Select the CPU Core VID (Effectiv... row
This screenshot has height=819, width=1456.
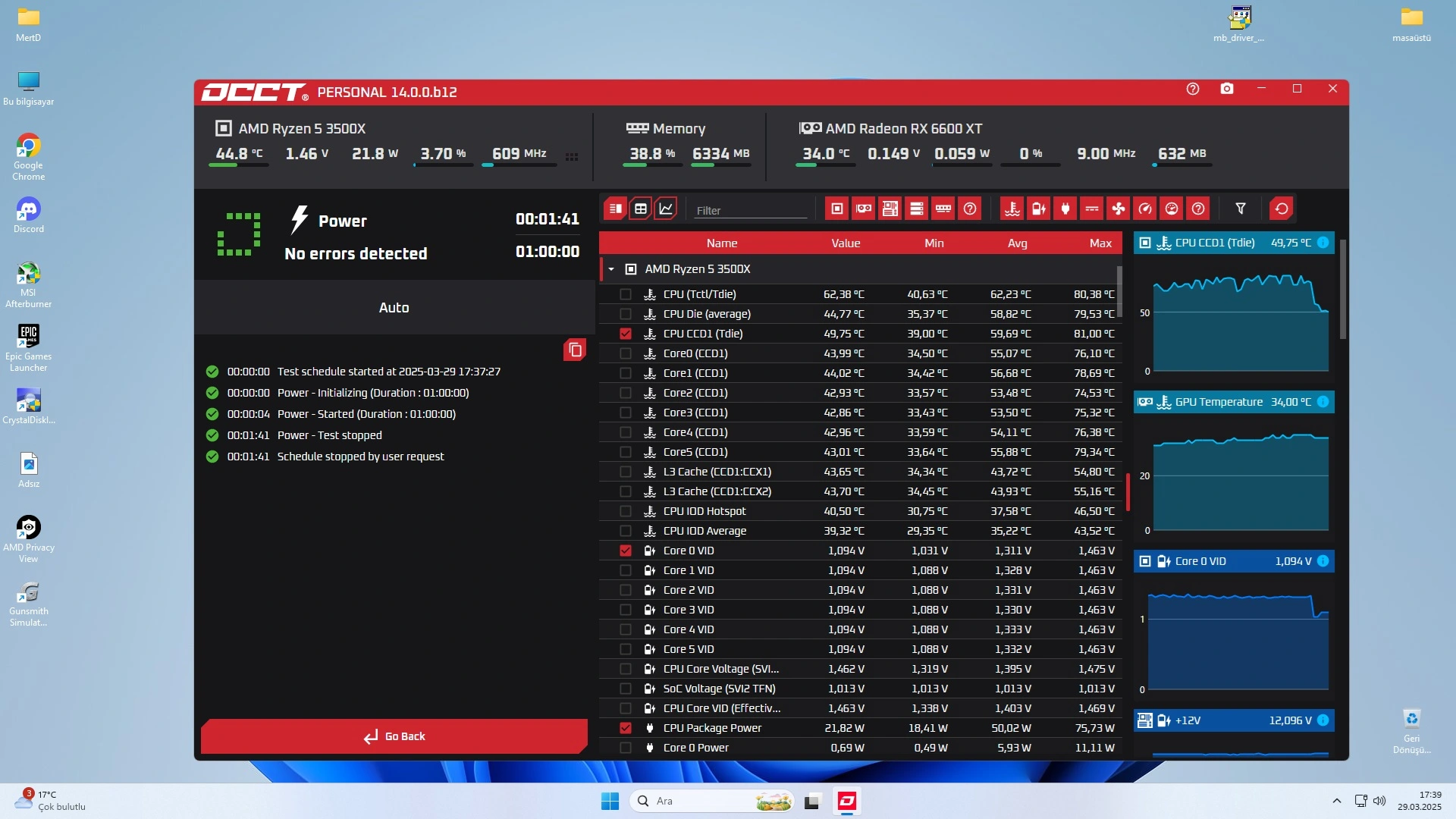[860, 708]
